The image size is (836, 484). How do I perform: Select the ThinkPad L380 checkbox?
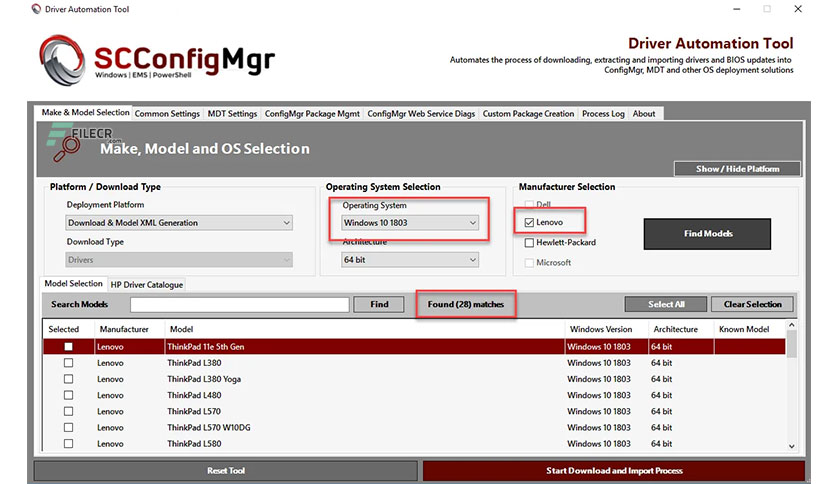pos(68,362)
